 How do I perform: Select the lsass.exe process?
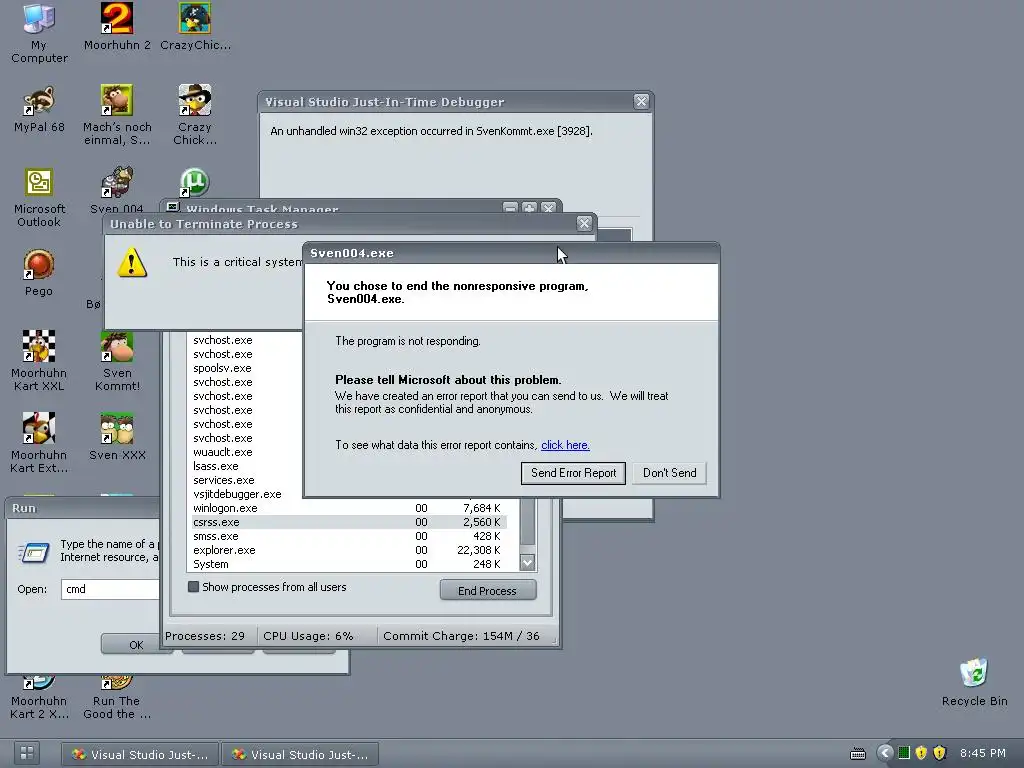tap(216, 466)
